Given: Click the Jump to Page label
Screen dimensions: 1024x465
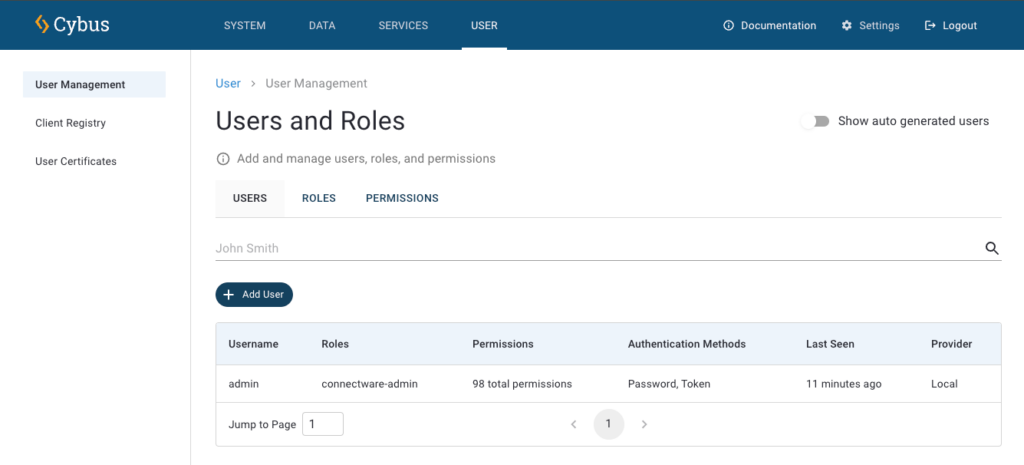Looking at the screenshot, I should pos(262,425).
